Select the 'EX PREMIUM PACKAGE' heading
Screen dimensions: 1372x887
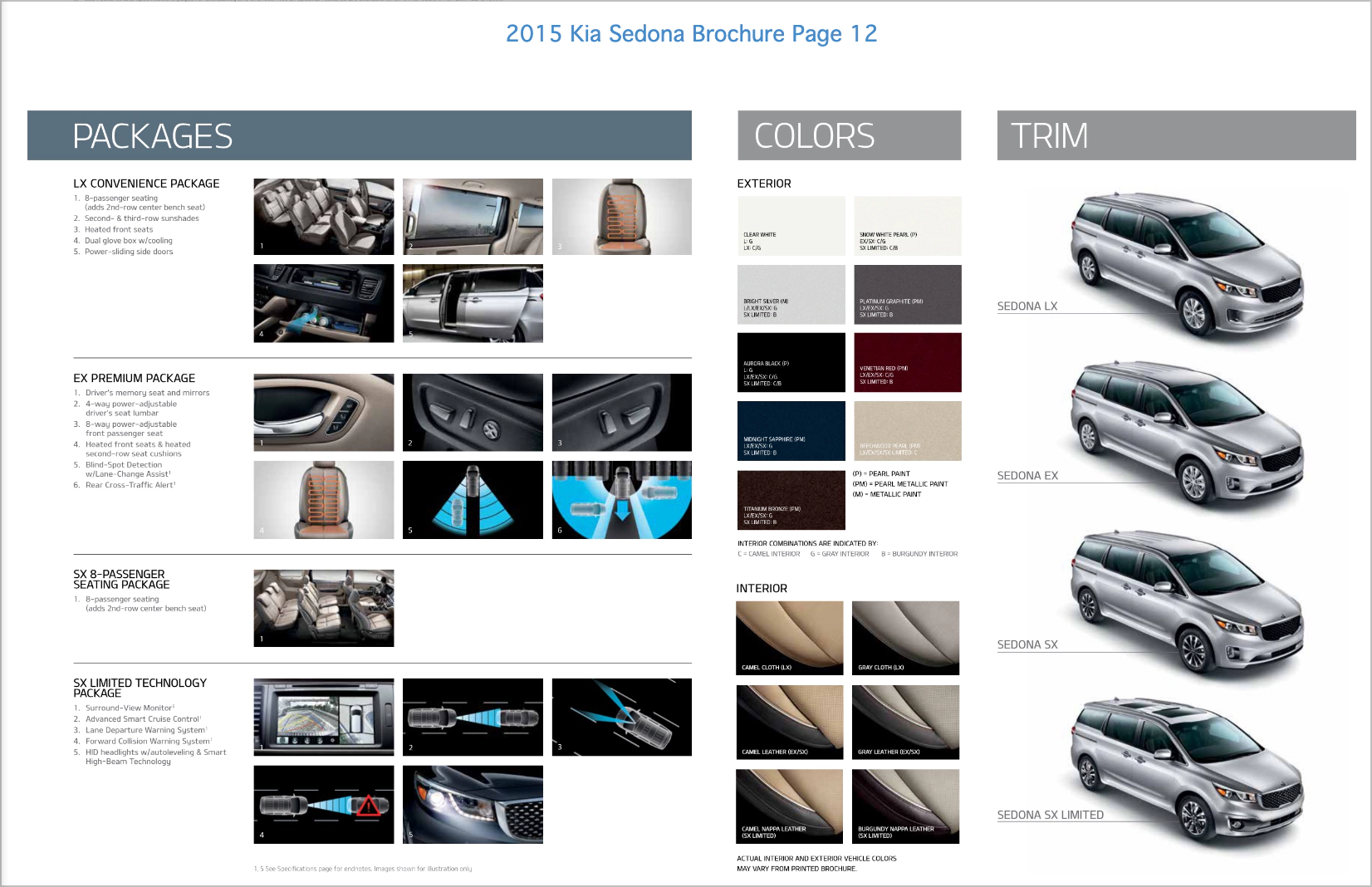pyautogui.click(x=135, y=378)
